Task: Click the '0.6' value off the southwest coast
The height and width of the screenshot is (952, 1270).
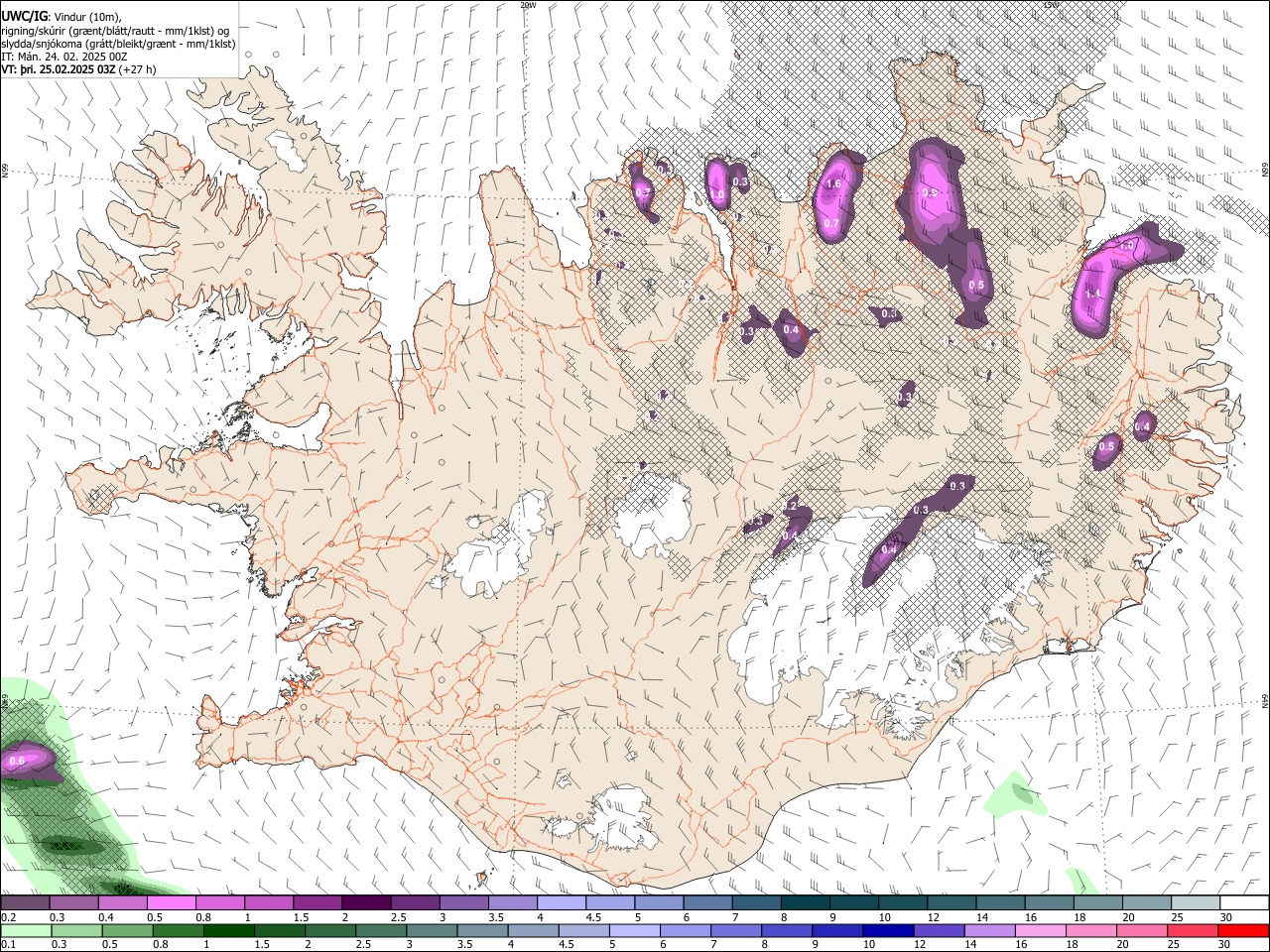Action: [16, 762]
